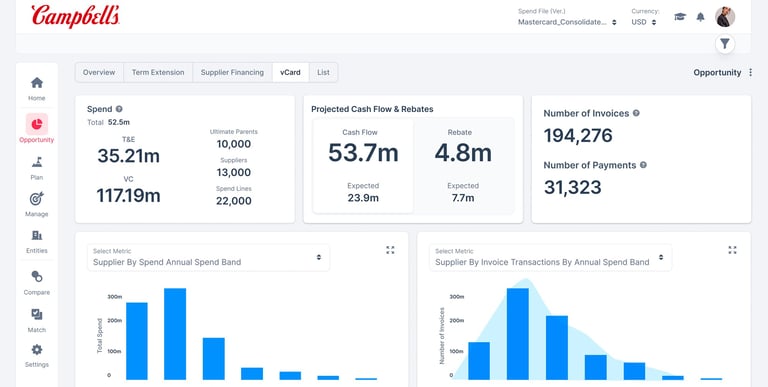Image resolution: width=768 pixels, height=387 pixels.
Task: Click the graduation cap learning icon
Action: (680, 17)
